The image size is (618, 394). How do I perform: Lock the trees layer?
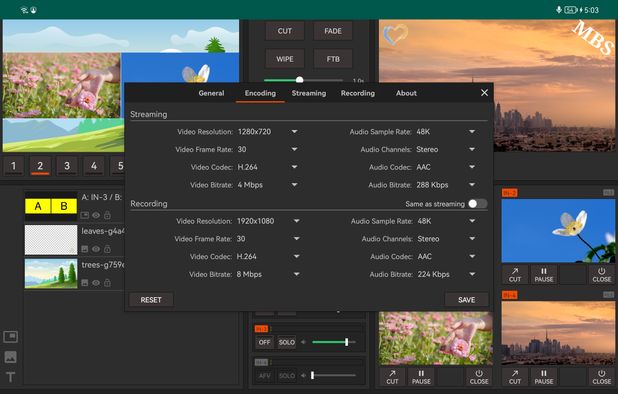[107, 282]
